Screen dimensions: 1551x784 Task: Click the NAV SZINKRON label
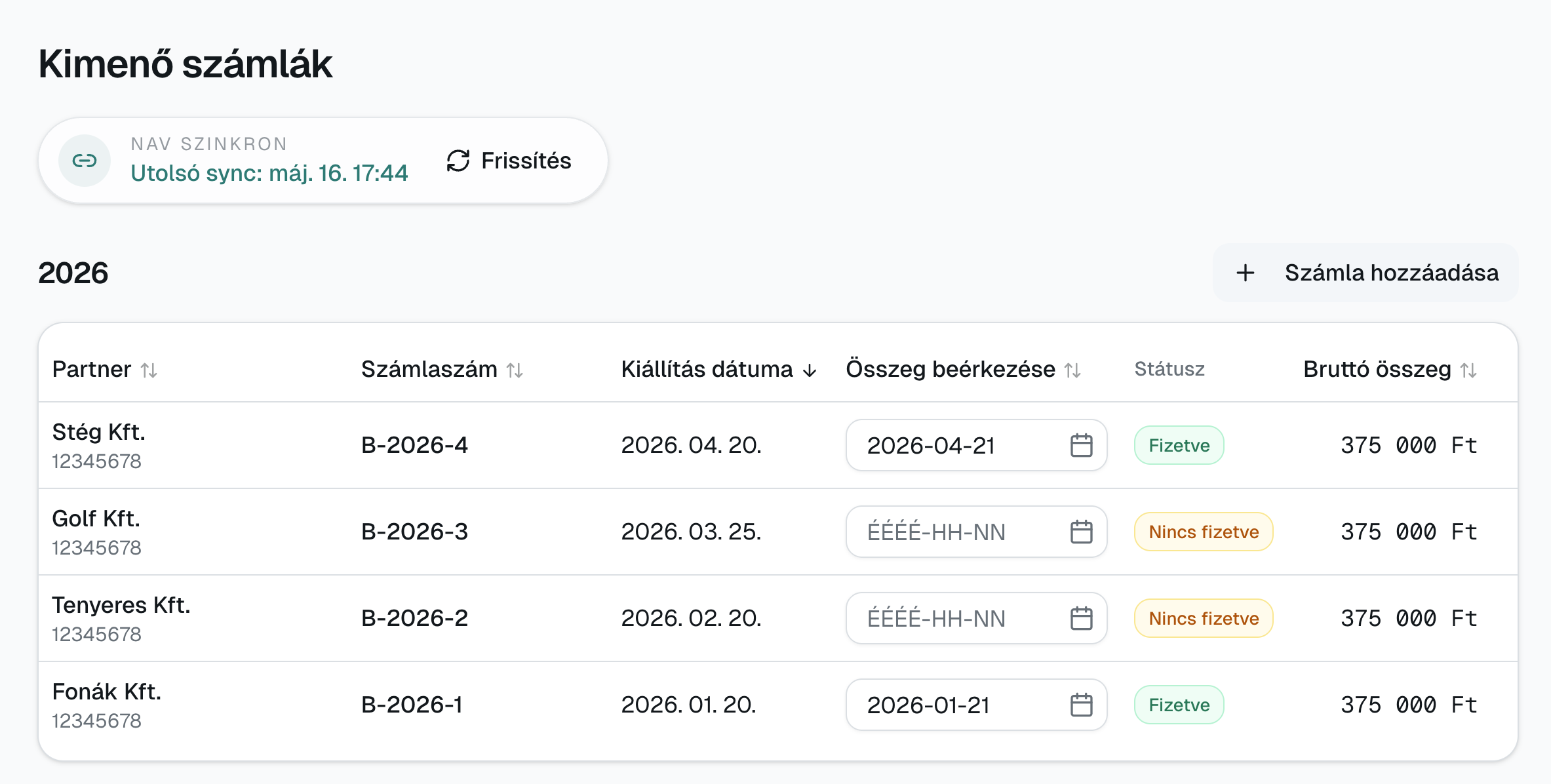point(209,144)
